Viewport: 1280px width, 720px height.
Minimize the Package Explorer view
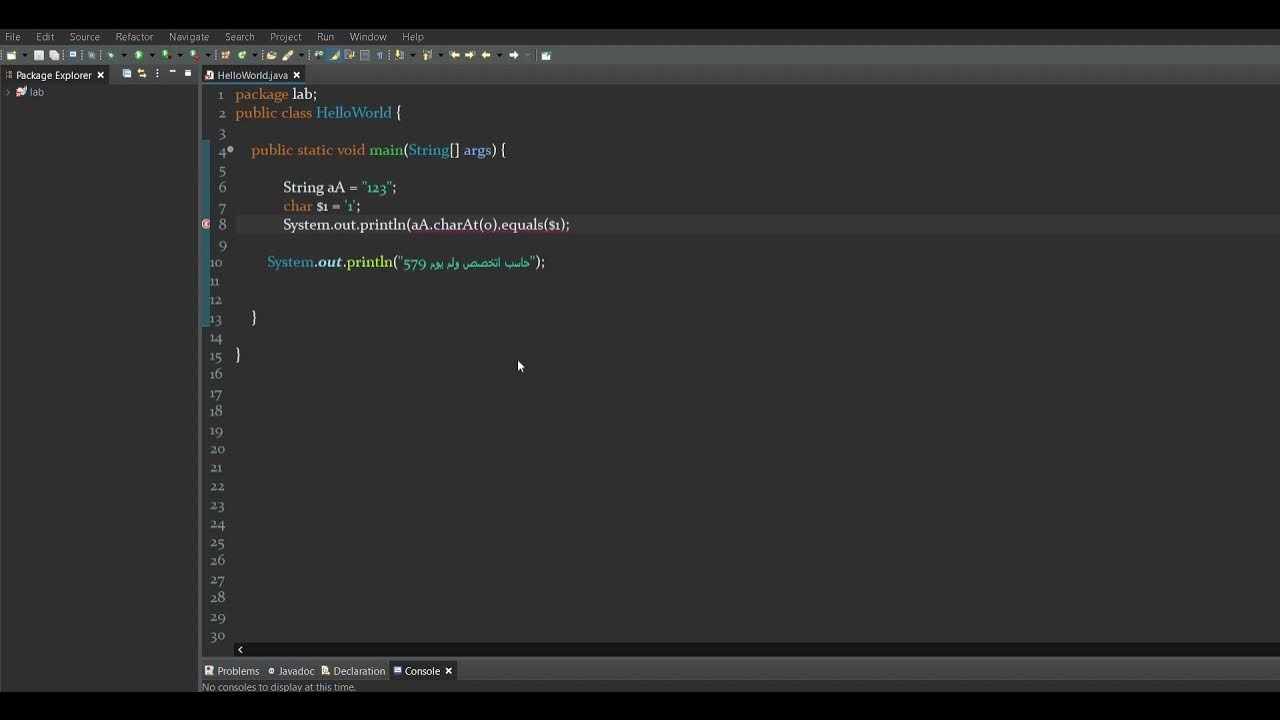tap(172, 72)
